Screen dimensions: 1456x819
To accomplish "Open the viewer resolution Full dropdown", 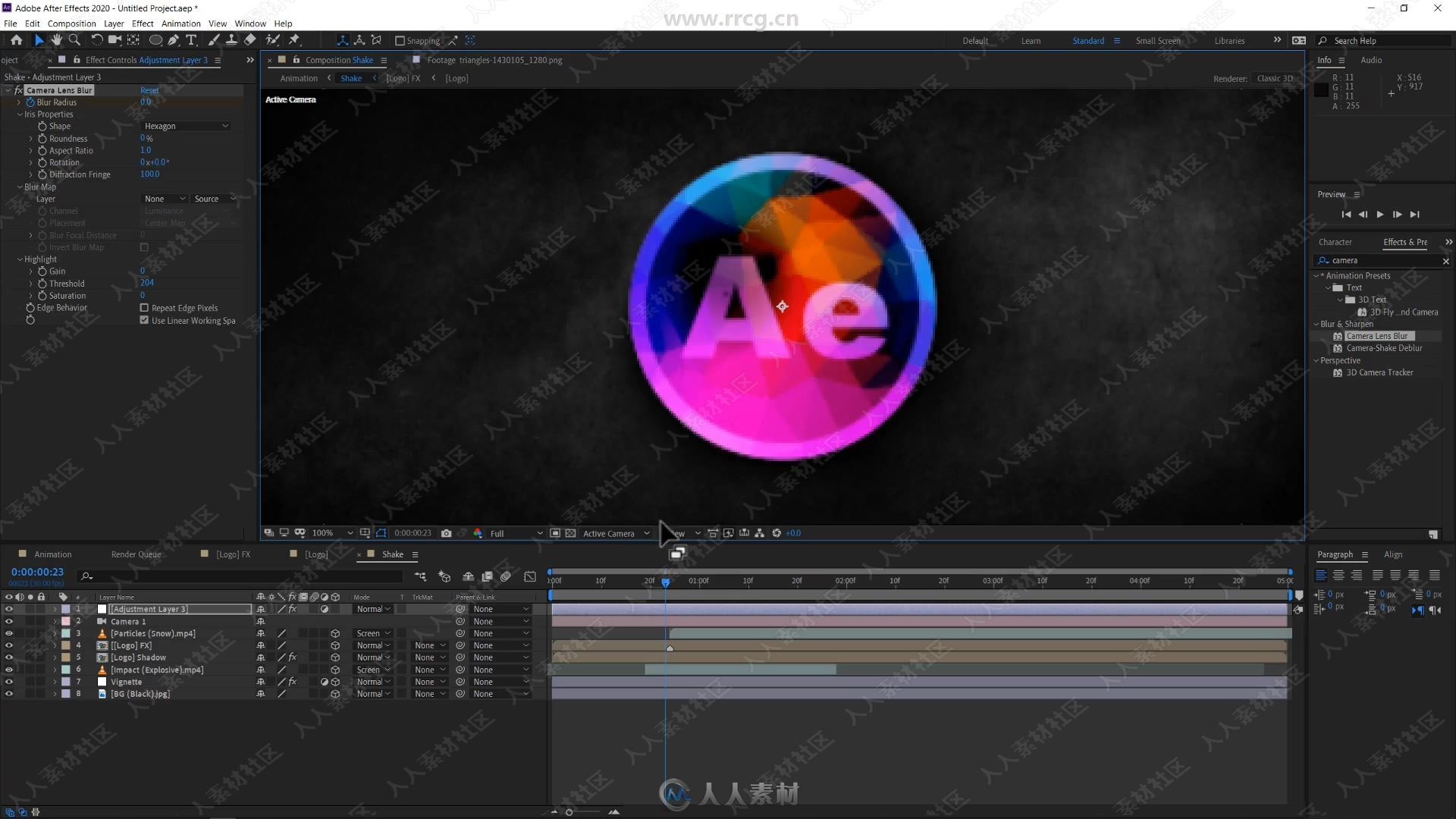I will (x=515, y=533).
